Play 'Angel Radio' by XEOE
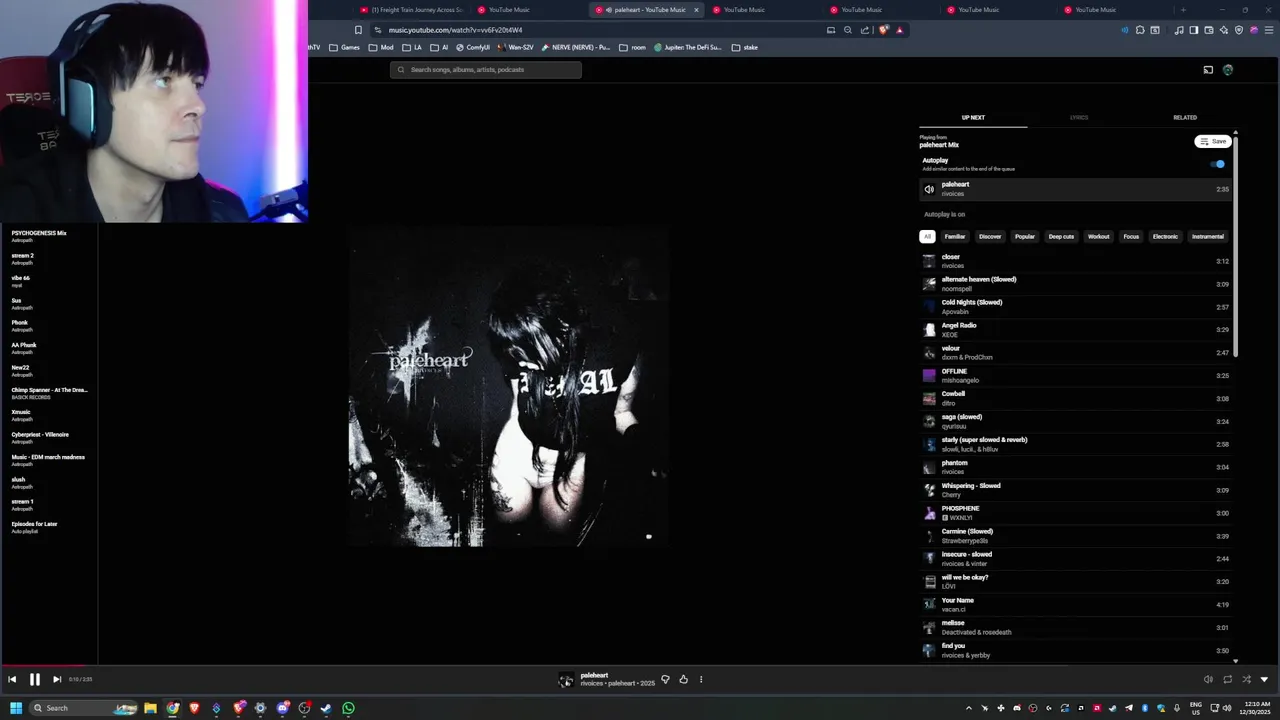The image size is (1280, 720). (1075, 330)
